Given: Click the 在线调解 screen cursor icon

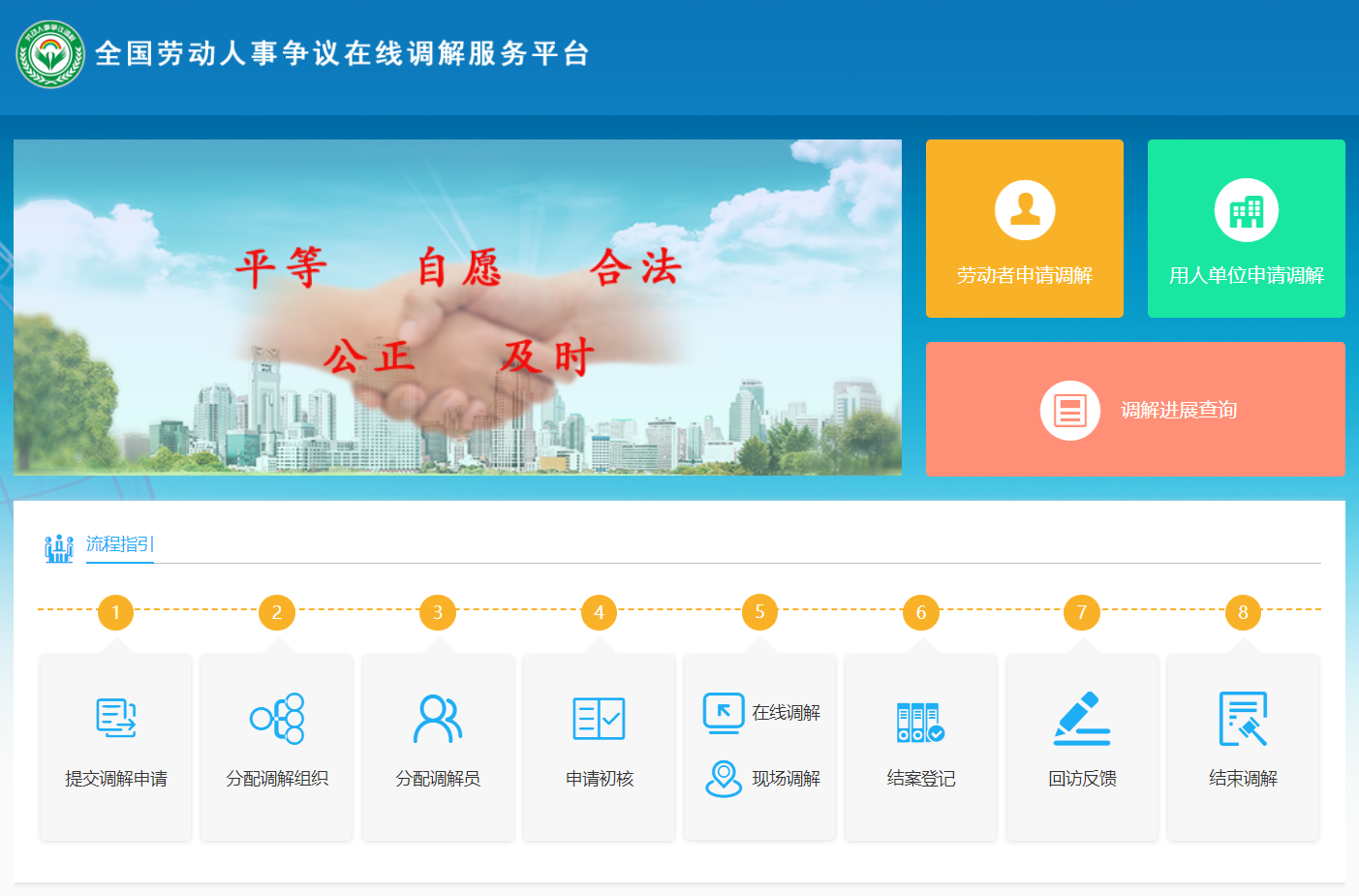Looking at the screenshot, I should [x=723, y=713].
